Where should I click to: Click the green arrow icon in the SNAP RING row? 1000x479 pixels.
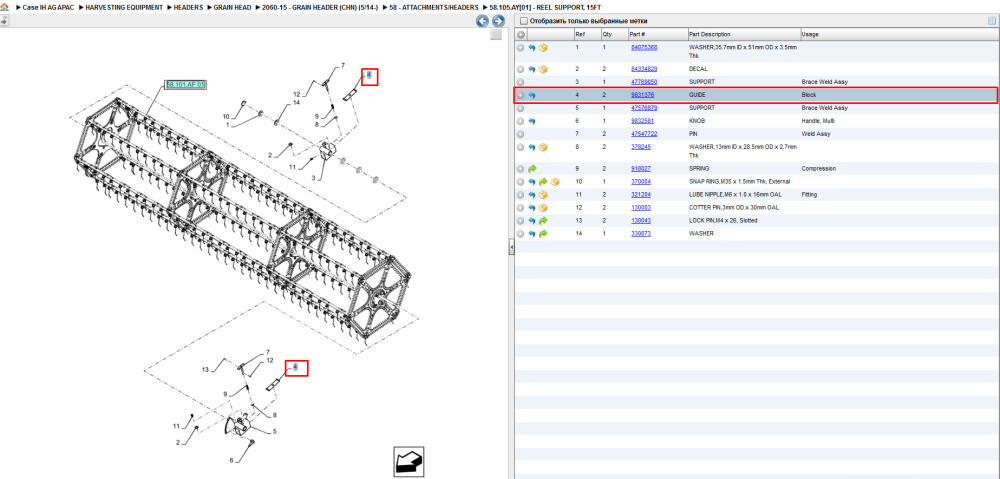[543, 182]
